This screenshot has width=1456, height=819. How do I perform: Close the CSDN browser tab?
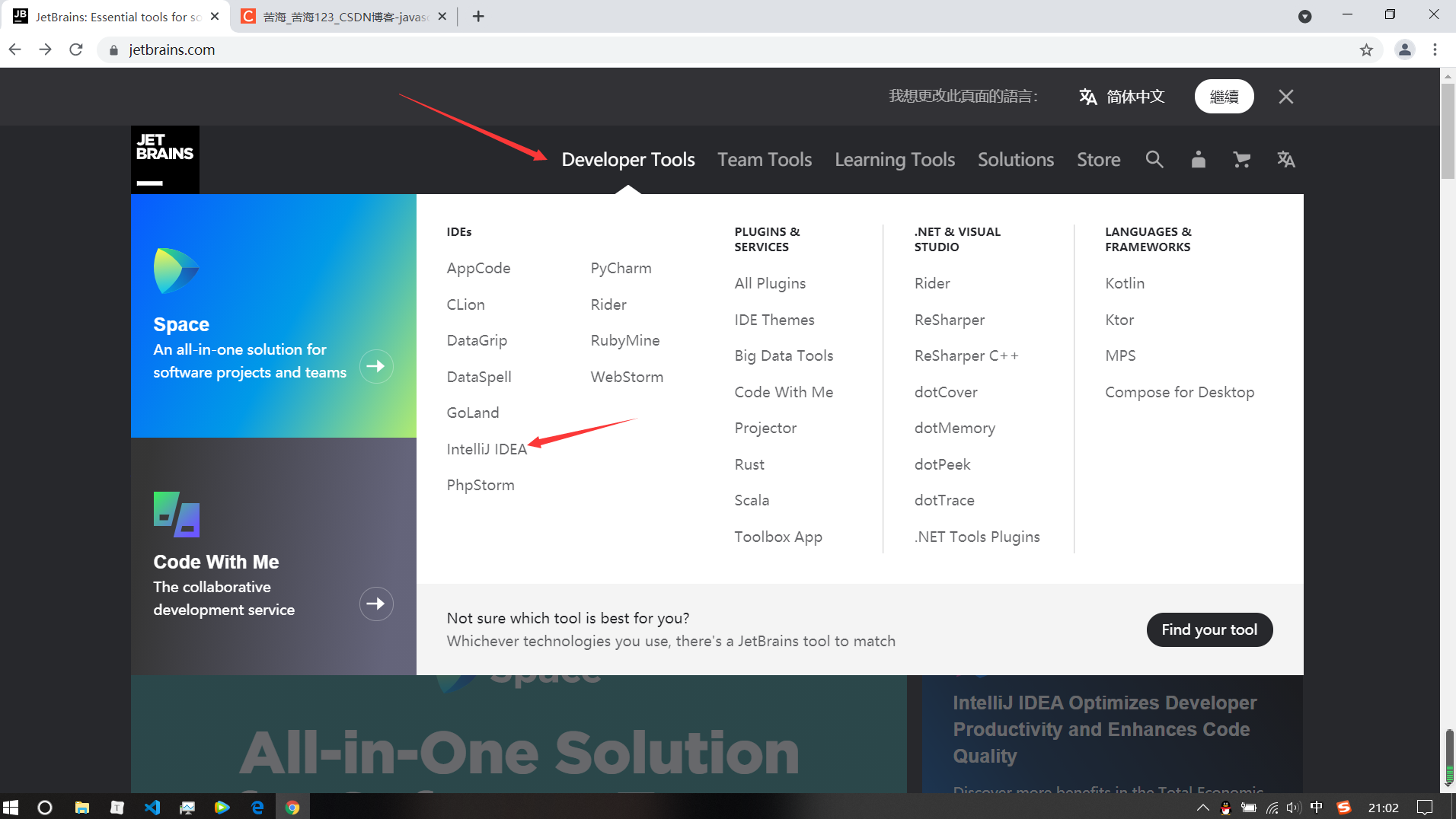click(442, 16)
